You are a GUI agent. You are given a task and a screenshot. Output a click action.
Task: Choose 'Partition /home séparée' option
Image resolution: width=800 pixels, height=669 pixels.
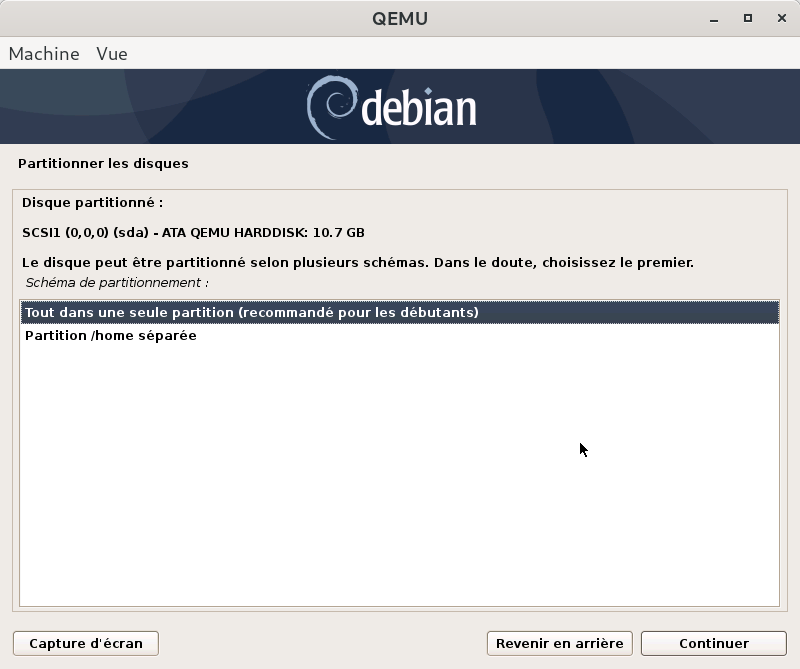click(x=111, y=336)
